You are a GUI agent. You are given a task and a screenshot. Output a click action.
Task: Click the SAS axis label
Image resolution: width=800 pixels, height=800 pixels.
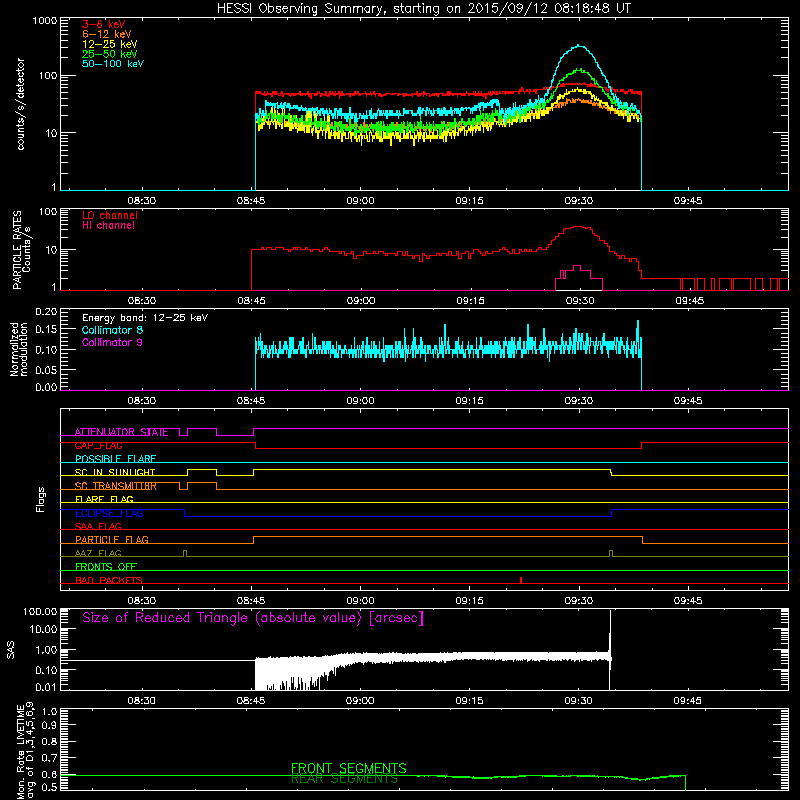[11, 650]
